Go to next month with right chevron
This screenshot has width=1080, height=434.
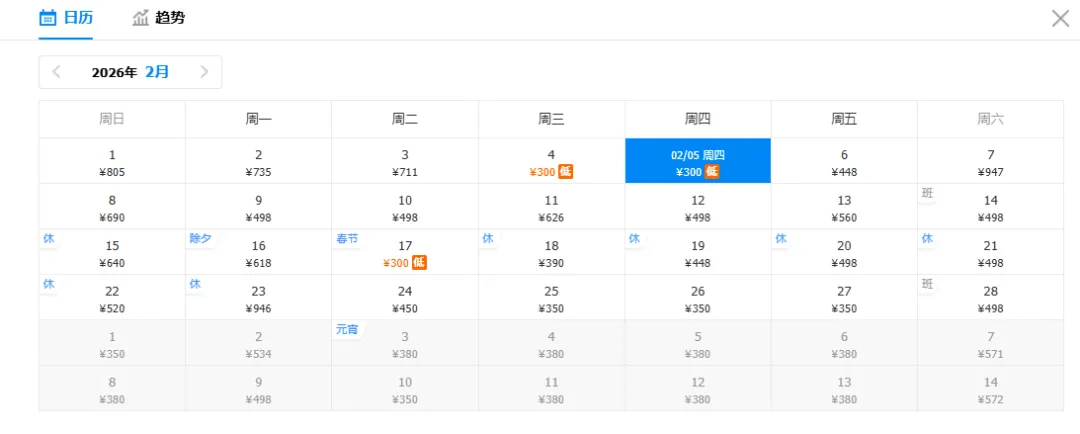coord(204,72)
